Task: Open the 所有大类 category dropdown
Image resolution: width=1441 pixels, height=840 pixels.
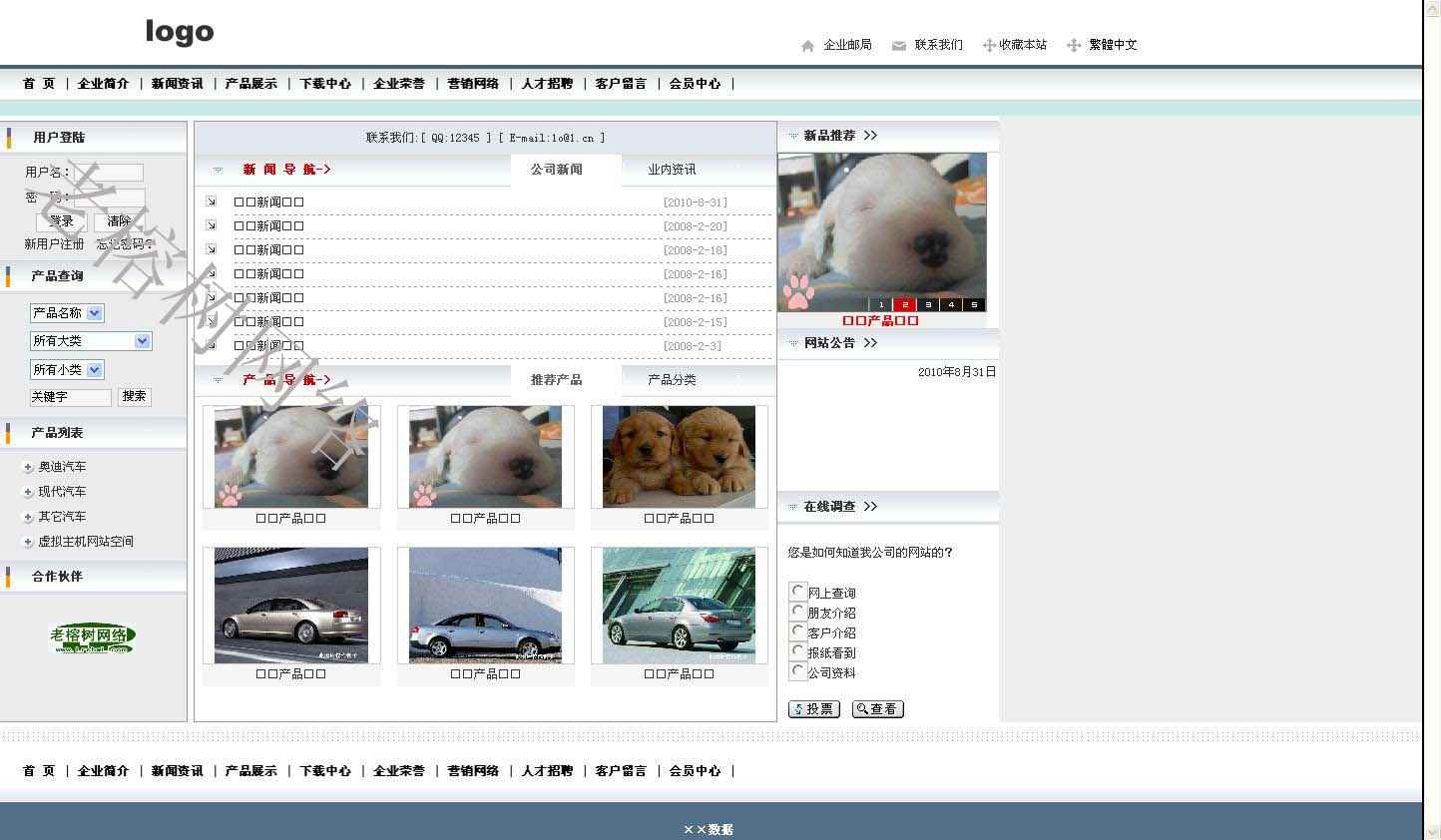Action: click(x=143, y=341)
